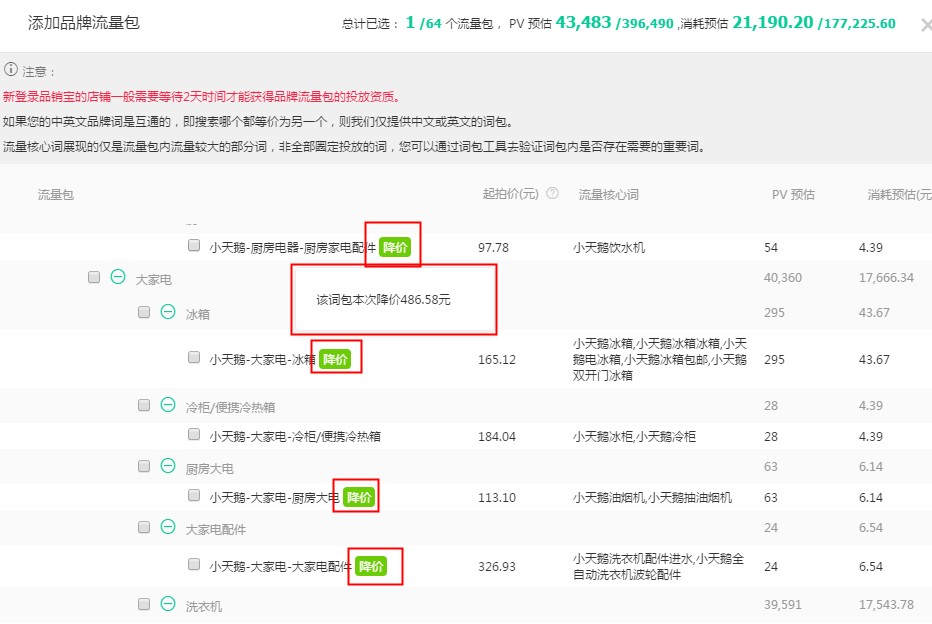Click the tooltip 该词包本次降价486.58元

click(383, 300)
